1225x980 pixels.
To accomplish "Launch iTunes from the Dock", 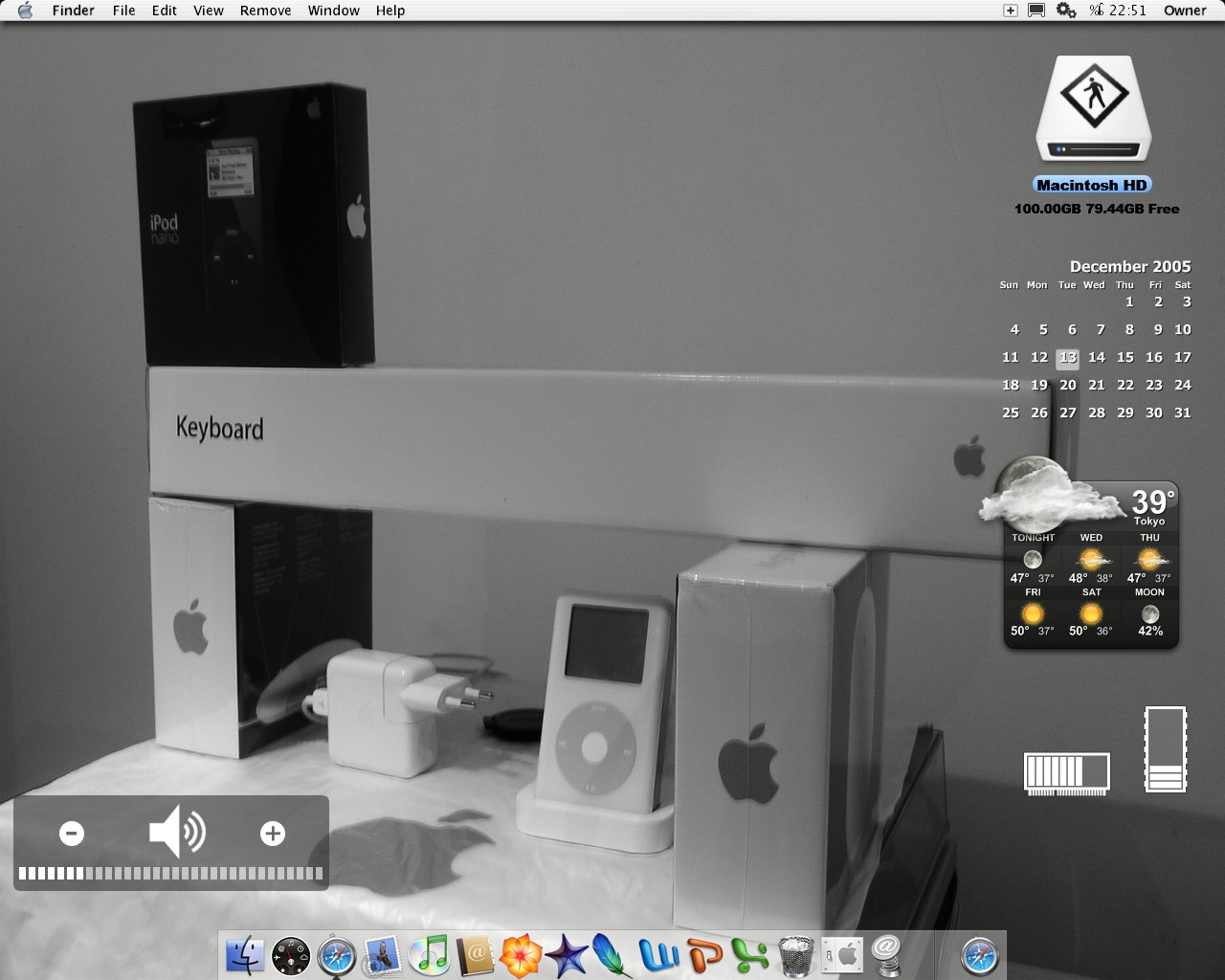I will (x=429, y=955).
